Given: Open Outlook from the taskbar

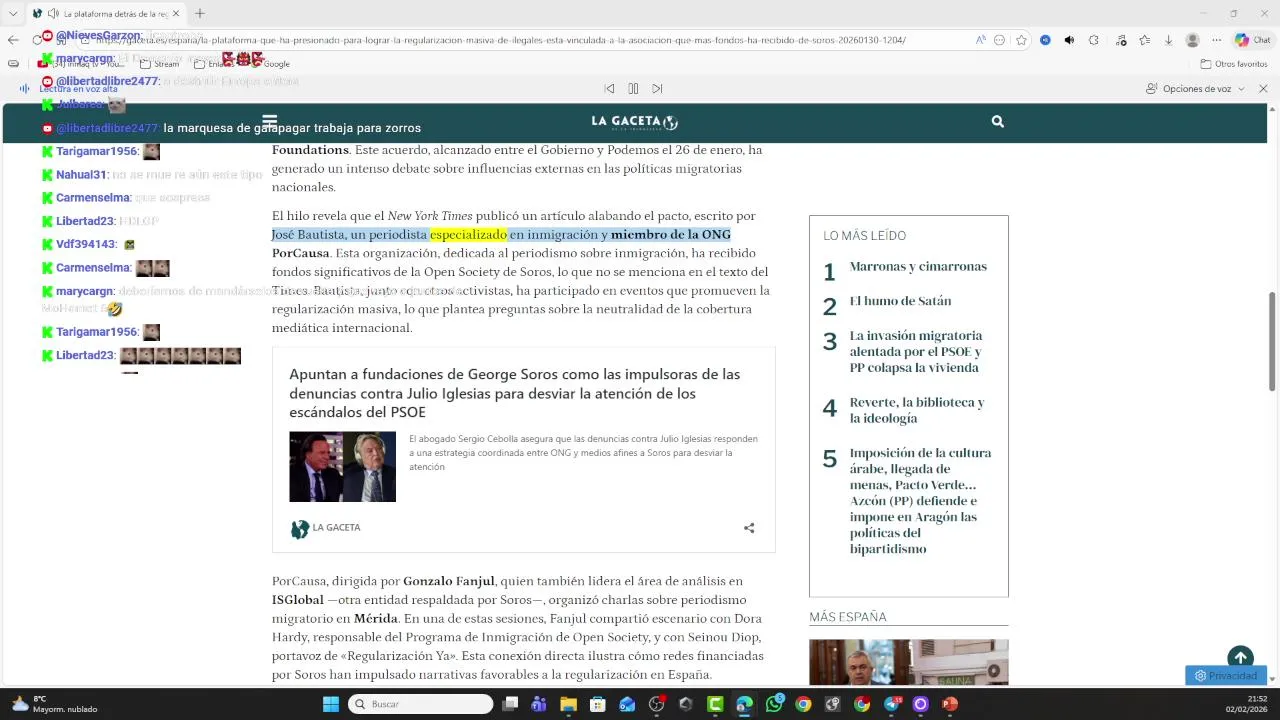Looking at the screenshot, I should click(x=627, y=704).
